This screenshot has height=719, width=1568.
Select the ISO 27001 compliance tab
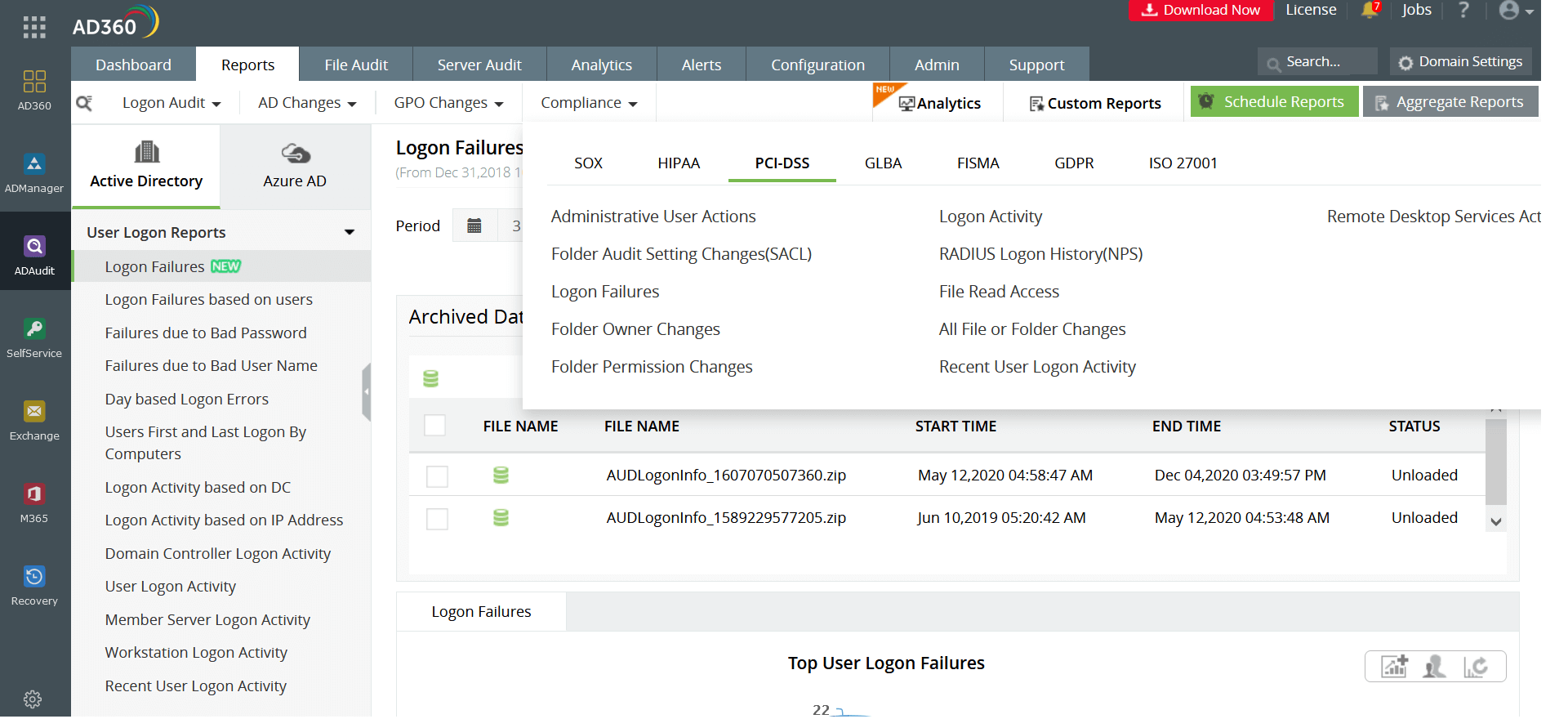1183,163
